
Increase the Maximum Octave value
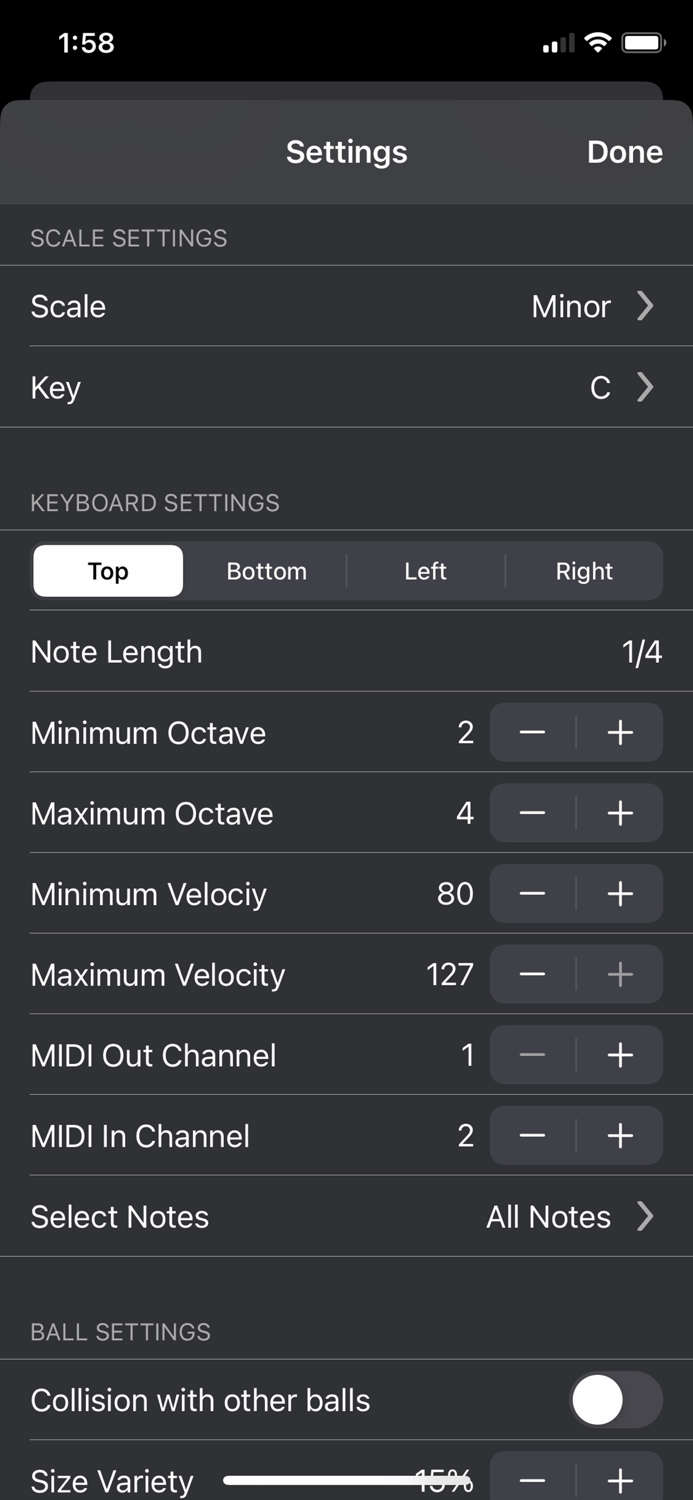pyautogui.click(x=619, y=813)
